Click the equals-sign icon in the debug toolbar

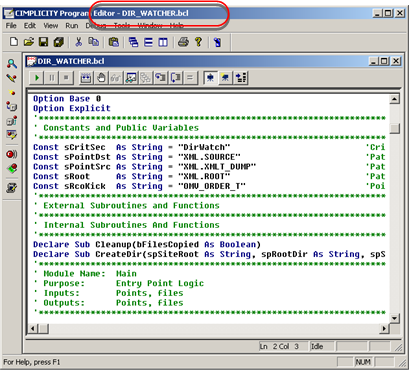tap(190, 78)
